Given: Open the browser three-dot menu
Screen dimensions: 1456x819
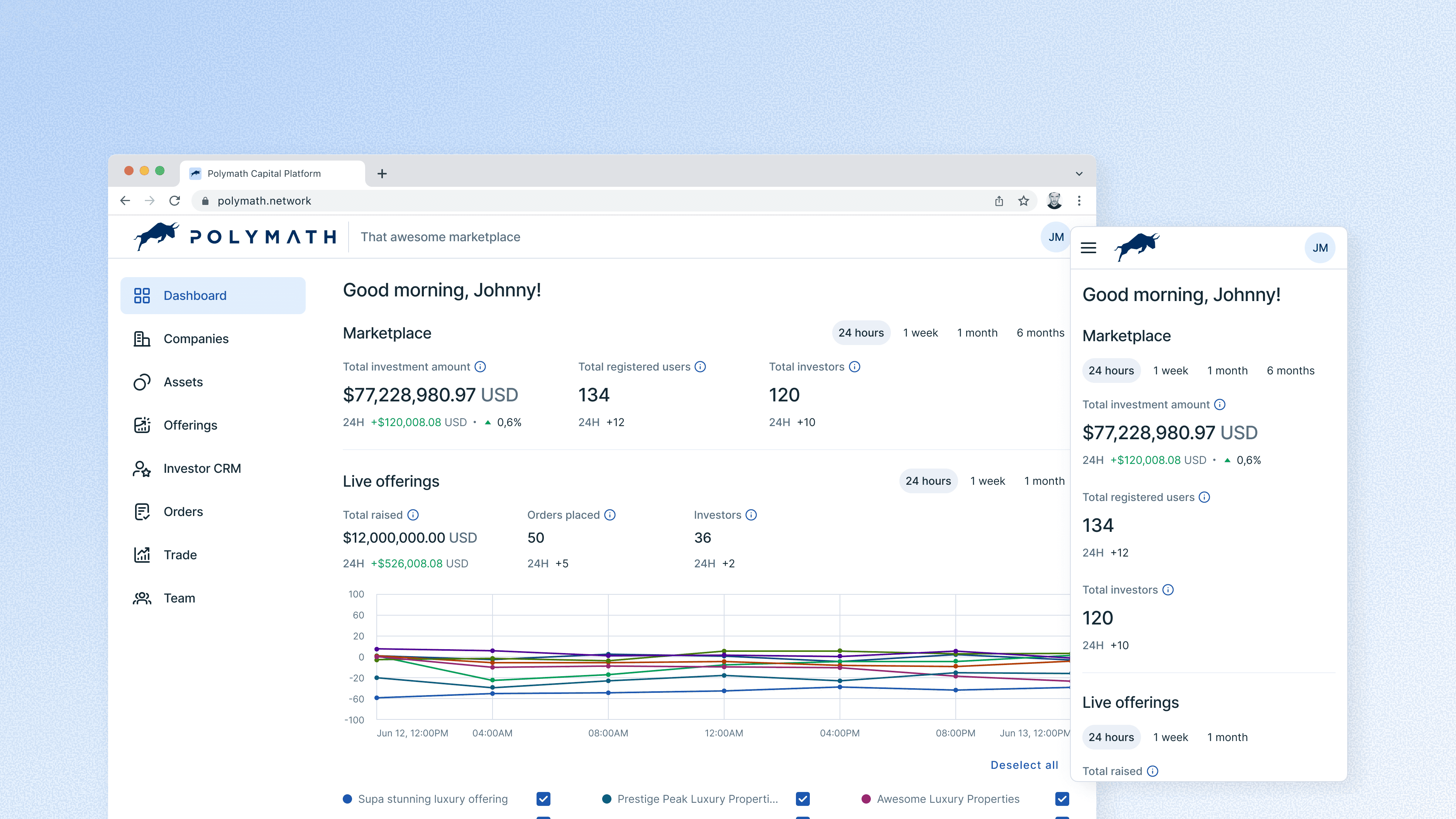Looking at the screenshot, I should tap(1079, 201).
